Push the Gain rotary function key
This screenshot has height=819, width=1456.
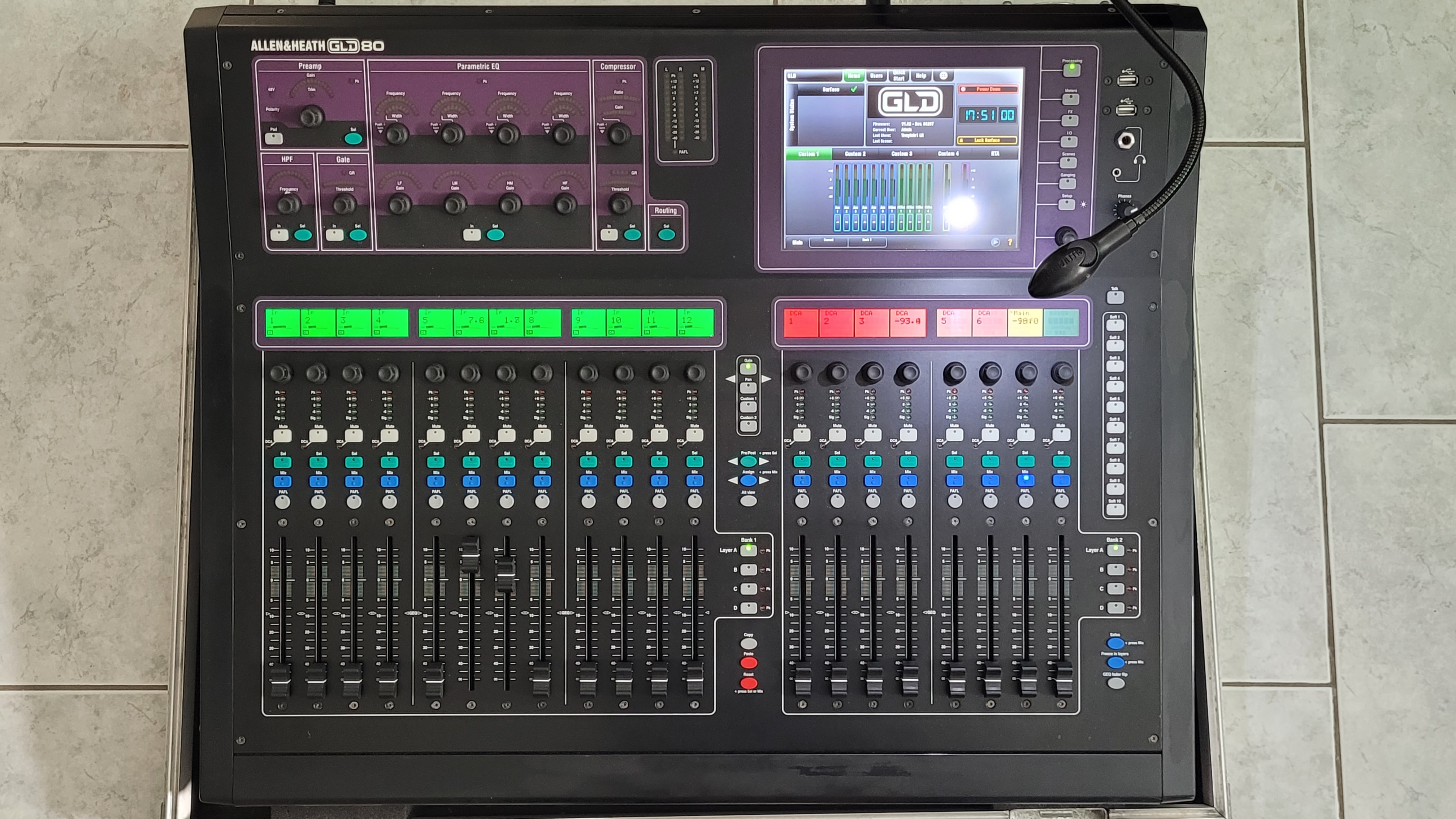pyautogui.click(x=748, y=369)
